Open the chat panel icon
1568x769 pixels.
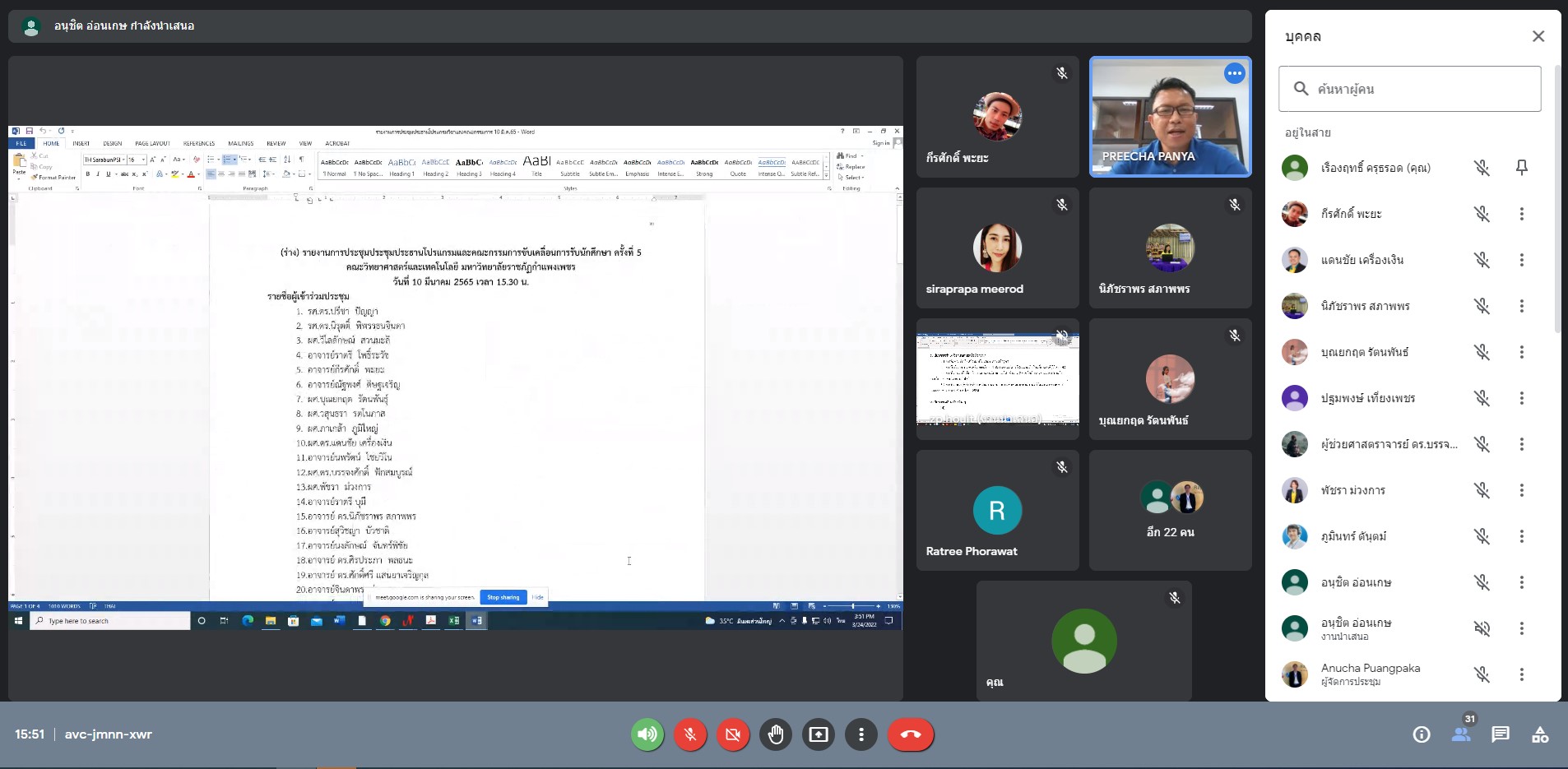point(1500,734)
